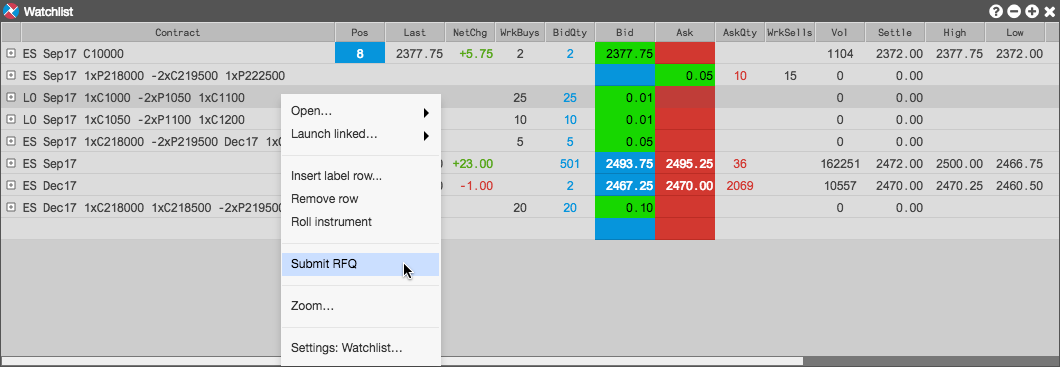Click the Vol column header
The height and width of the screenshot is (367, 1060).
pos(840,32)
